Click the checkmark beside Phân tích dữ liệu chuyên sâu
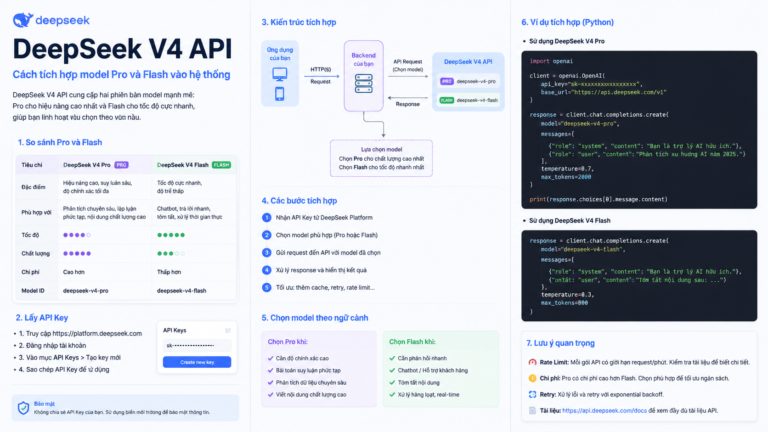 [270, 383]
